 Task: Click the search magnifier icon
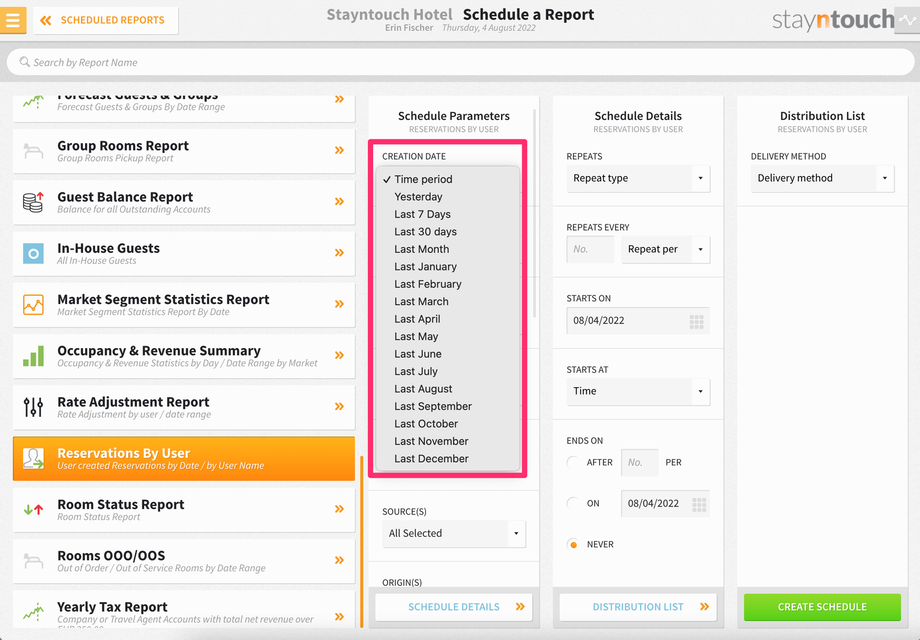pyautogui.click(x=24, y=62)
